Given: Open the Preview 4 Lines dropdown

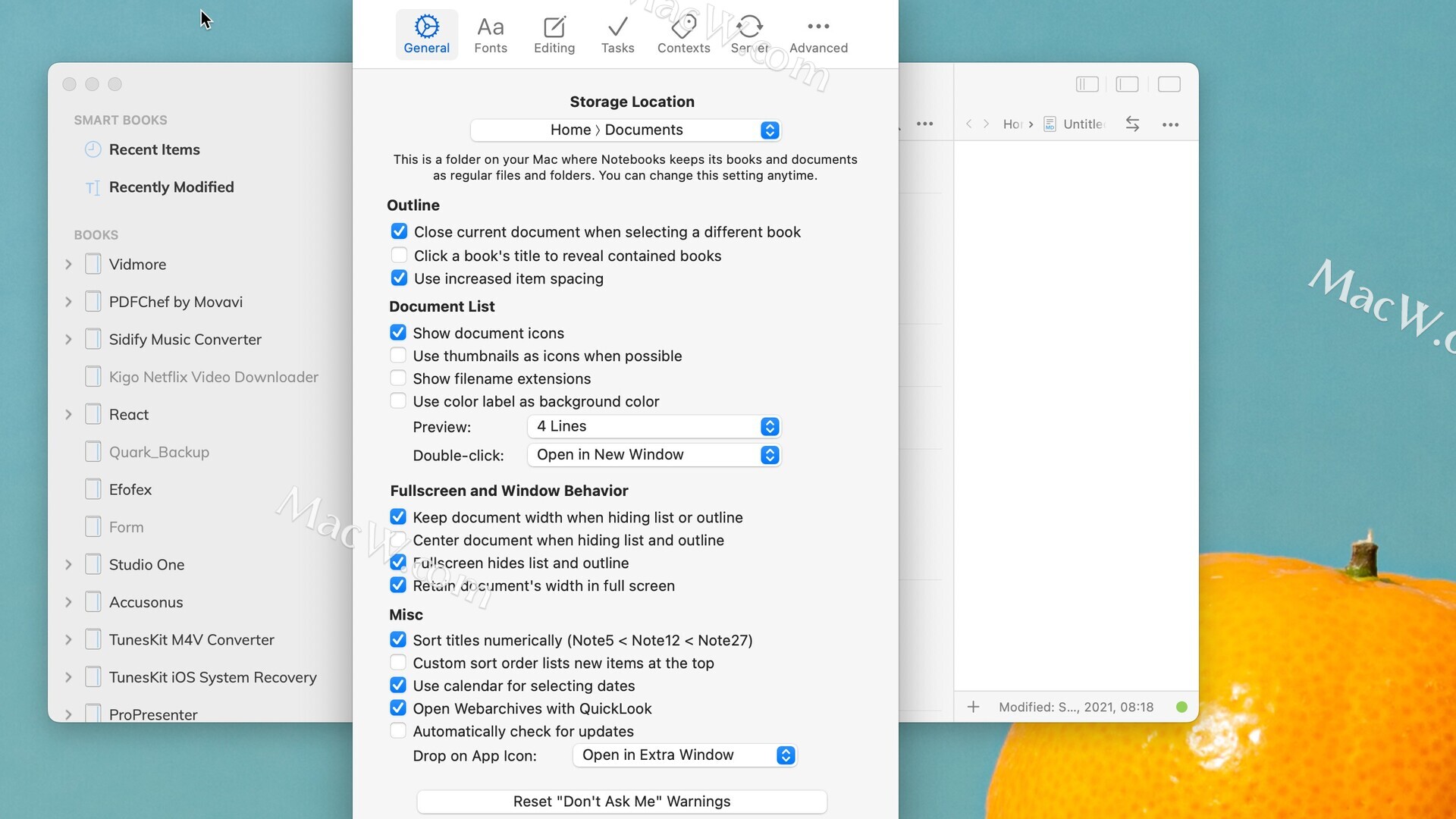Looking at the screenshot, I should coord(654,426).
